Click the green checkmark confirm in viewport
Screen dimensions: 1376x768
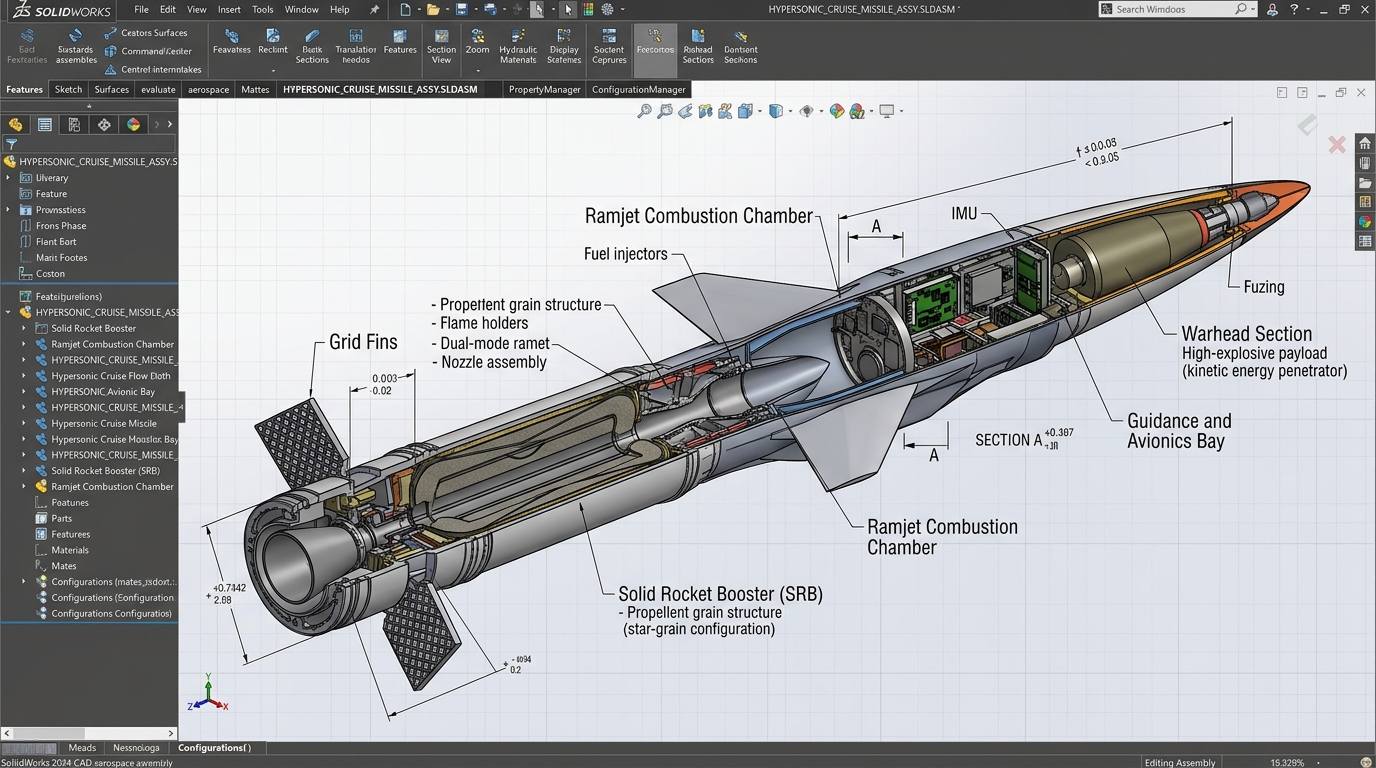(x=1307, y=125)
